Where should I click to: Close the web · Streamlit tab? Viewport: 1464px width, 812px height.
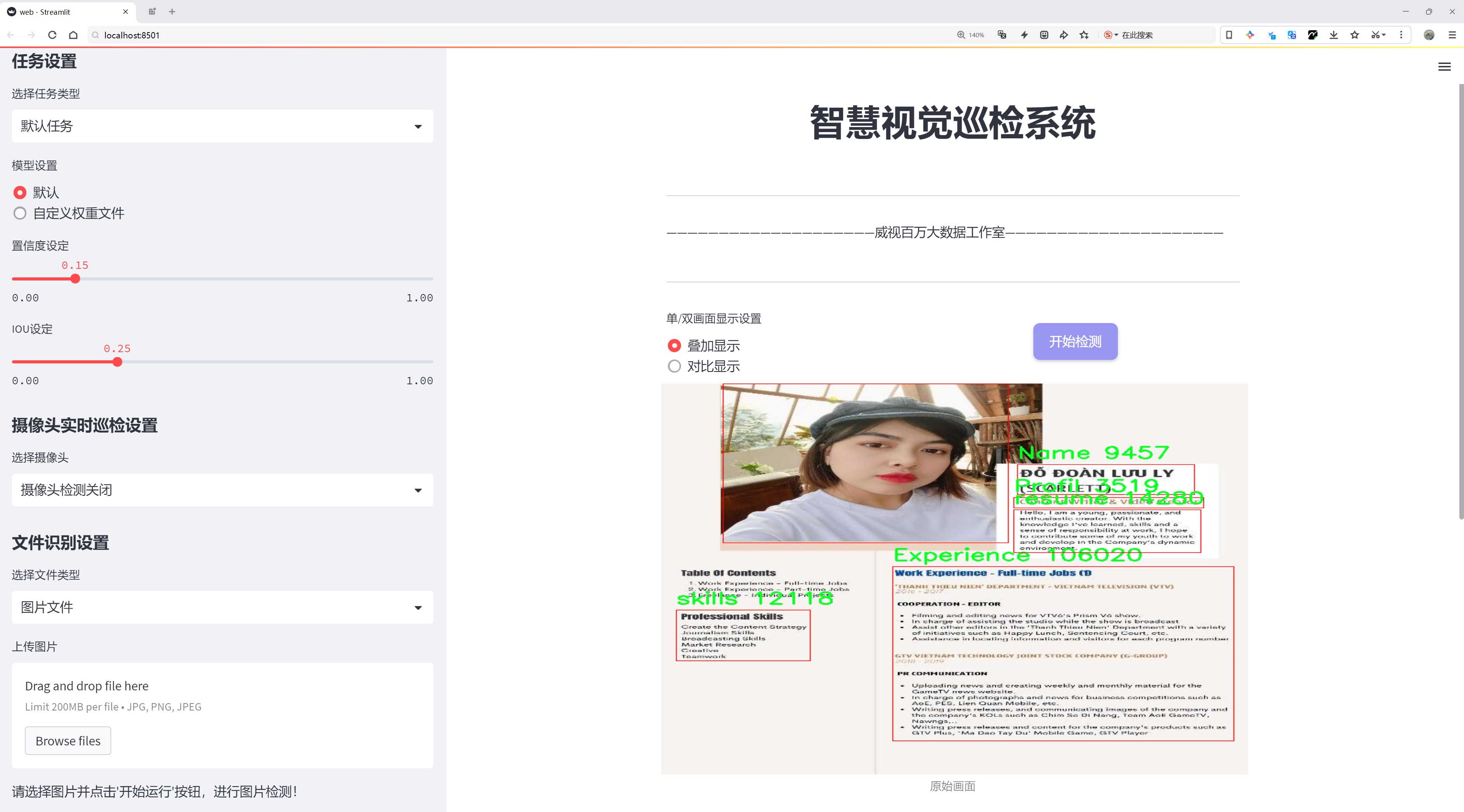point(126,11)
